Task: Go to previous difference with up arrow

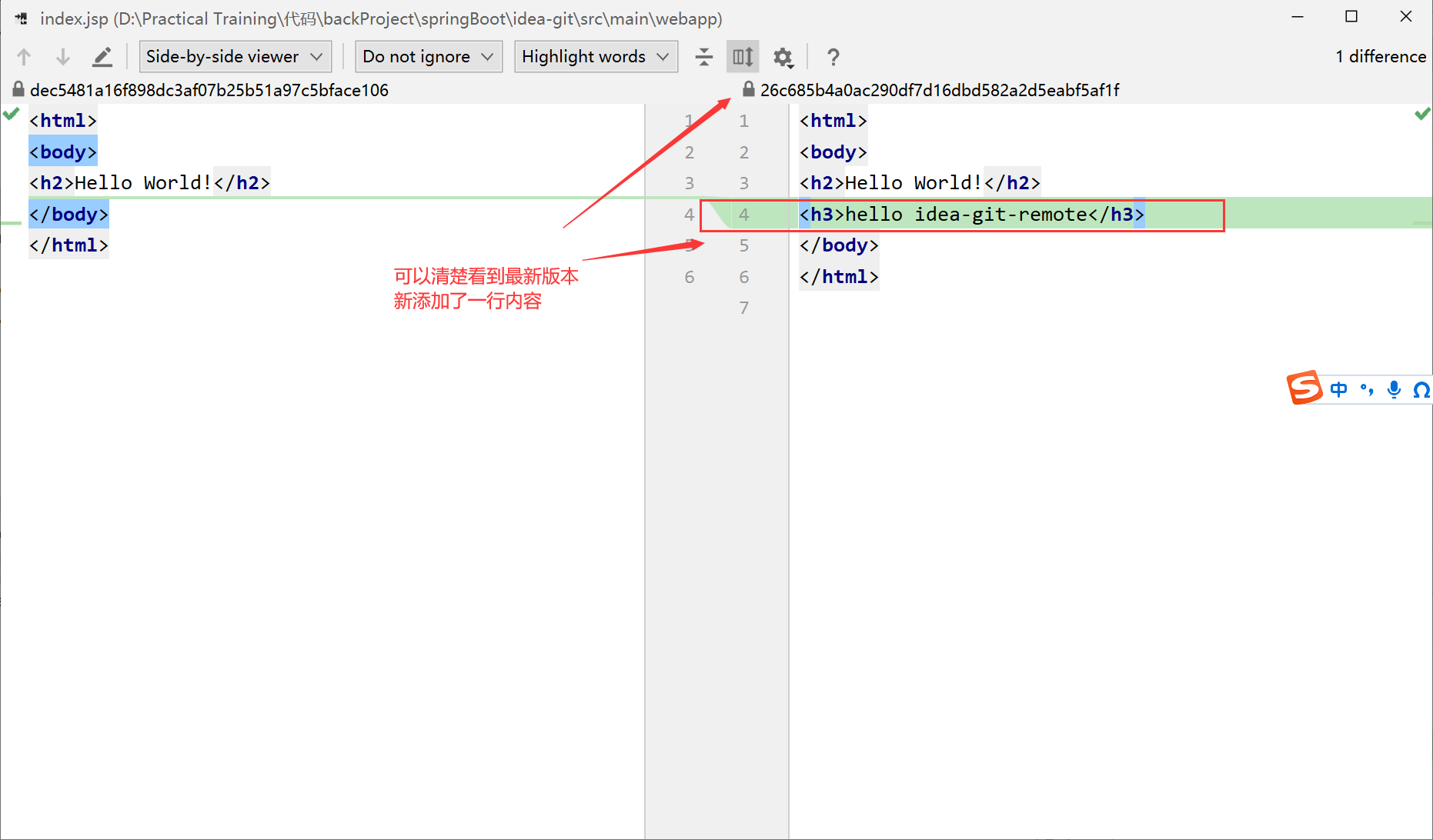Action: pos(24,57)
